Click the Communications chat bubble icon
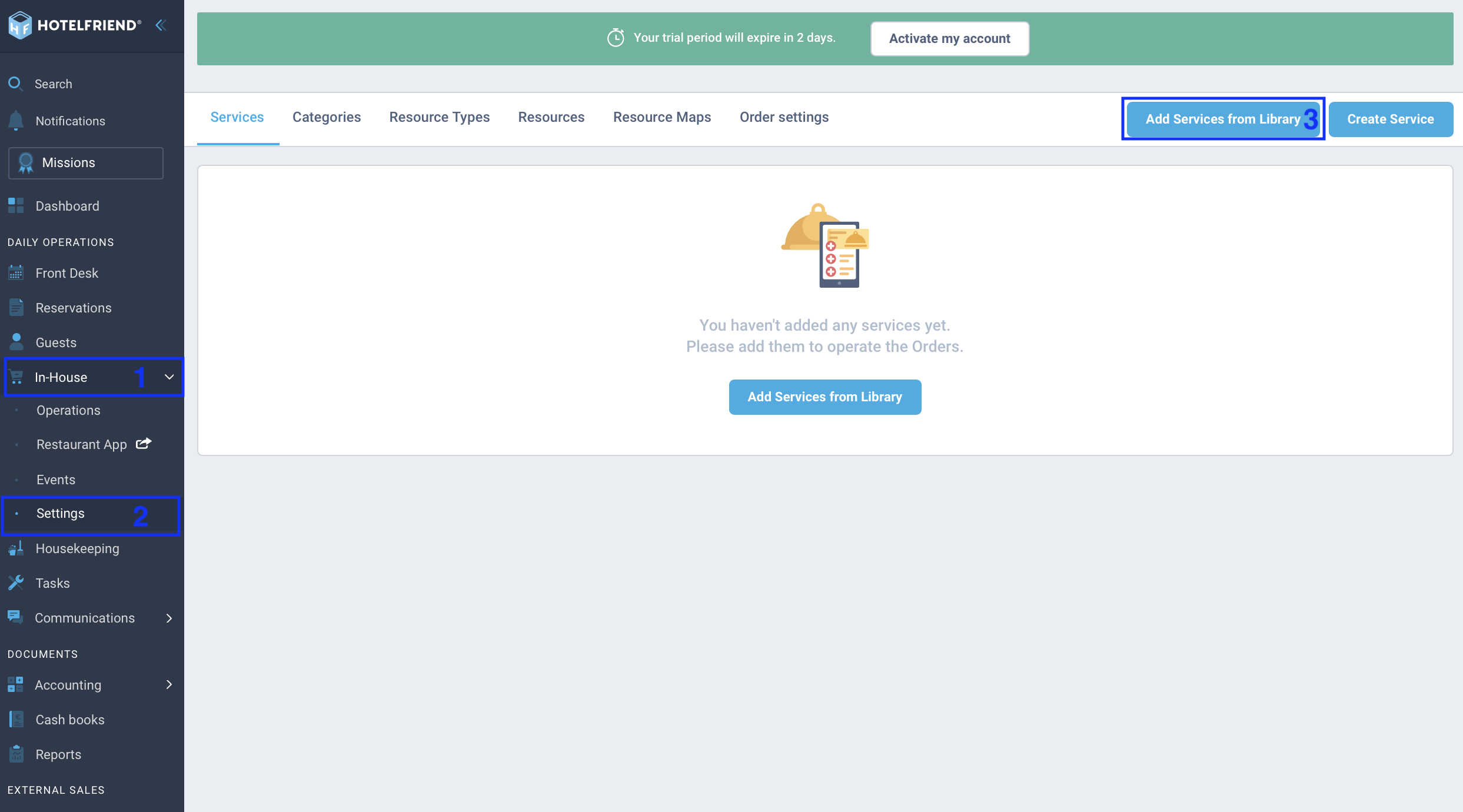The width and height of the screenshot is (1463, 812). [x=15, y=617]
